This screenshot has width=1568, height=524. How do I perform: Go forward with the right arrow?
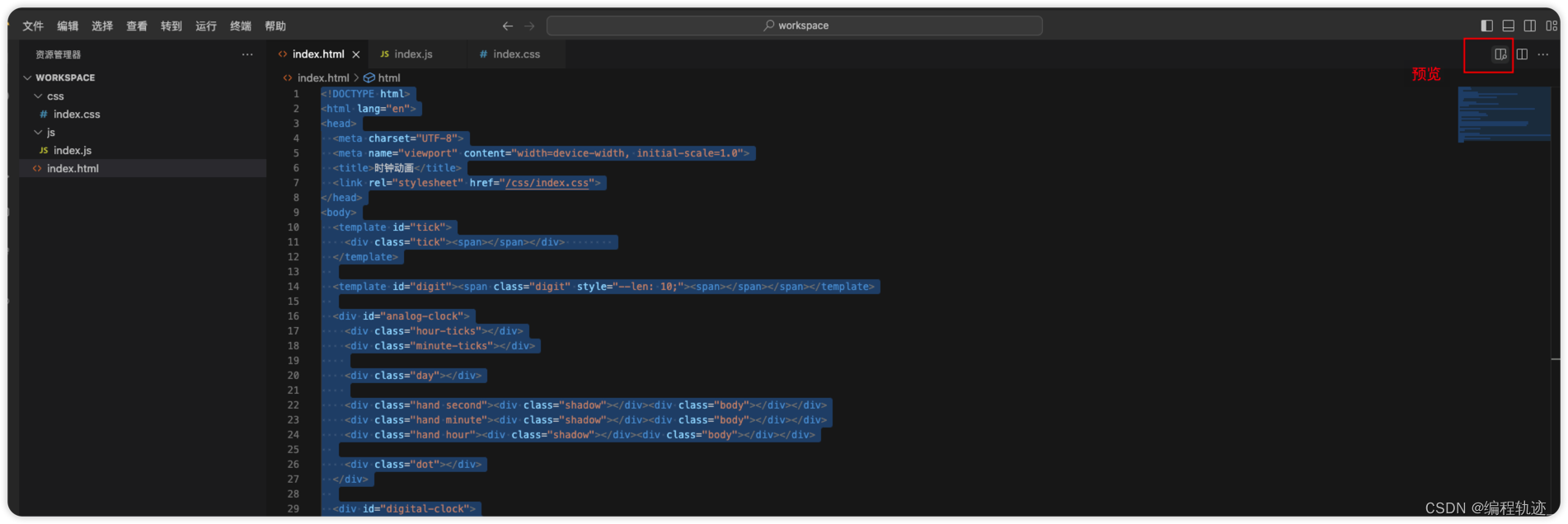click(x=529, y=26)
